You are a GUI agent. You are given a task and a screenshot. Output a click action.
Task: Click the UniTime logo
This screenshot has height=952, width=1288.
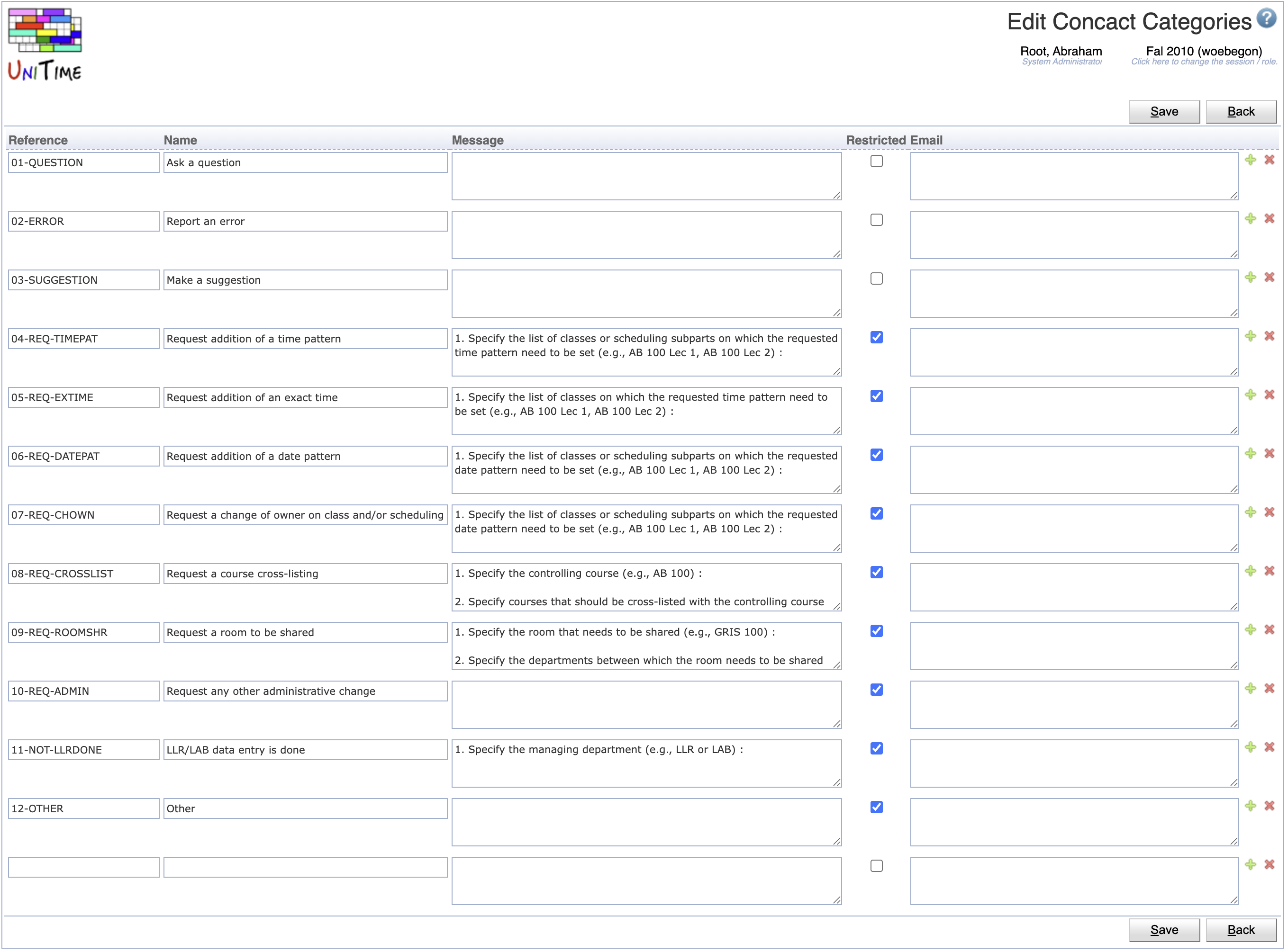click(x=45, y=45)
